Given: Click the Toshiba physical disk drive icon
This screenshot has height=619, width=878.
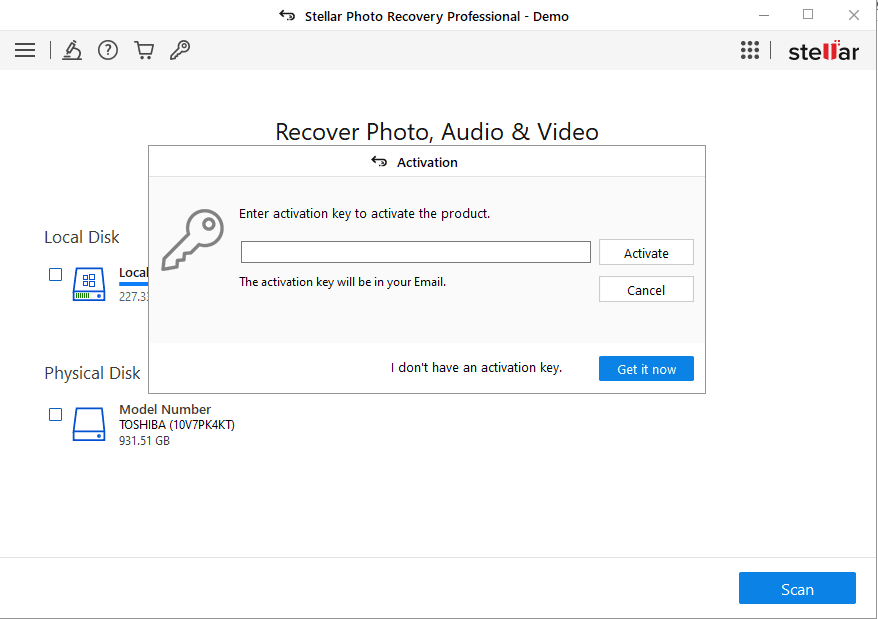Looking at the screenshot, I should (88, 424).
